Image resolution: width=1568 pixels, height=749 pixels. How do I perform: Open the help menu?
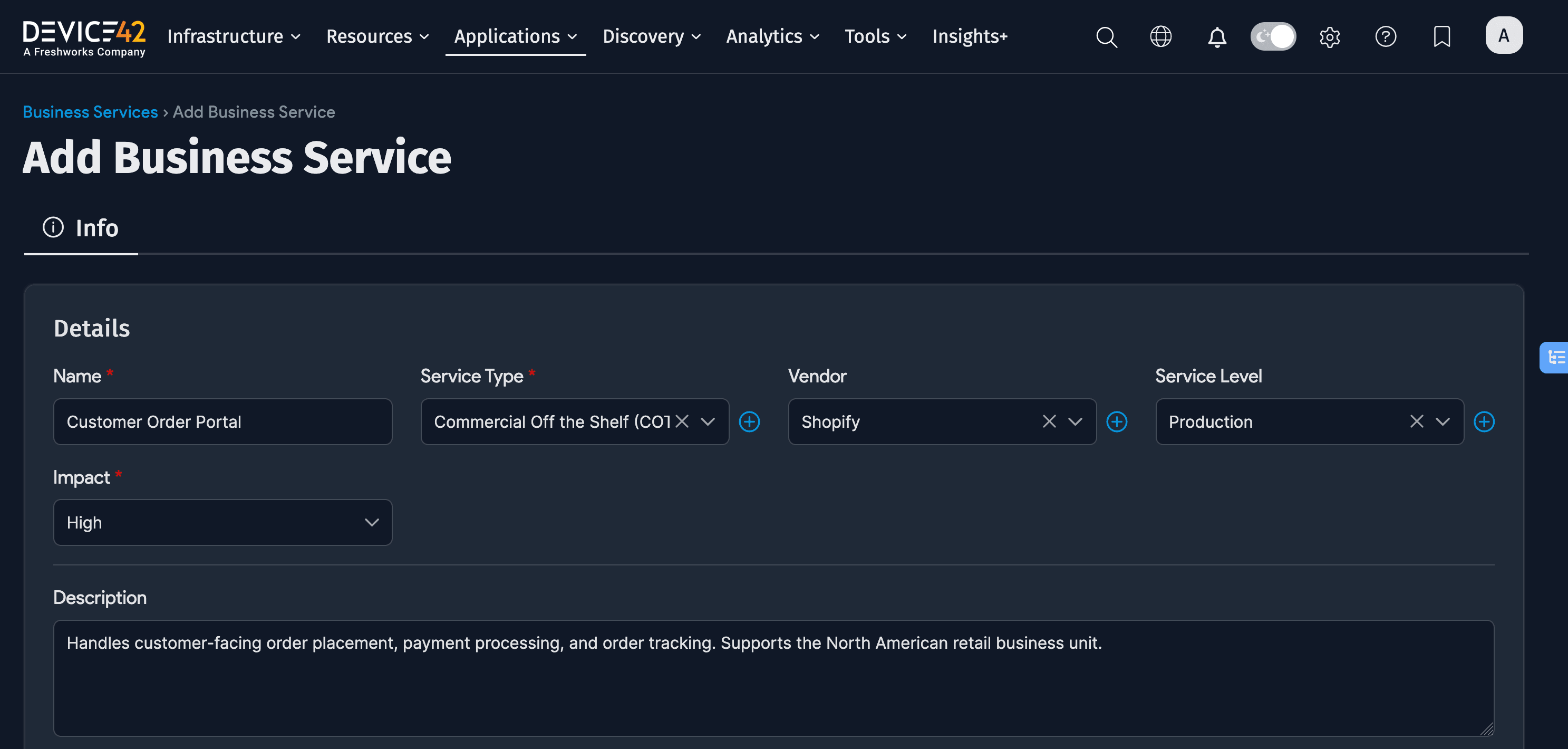click(x=1386, y=36)
